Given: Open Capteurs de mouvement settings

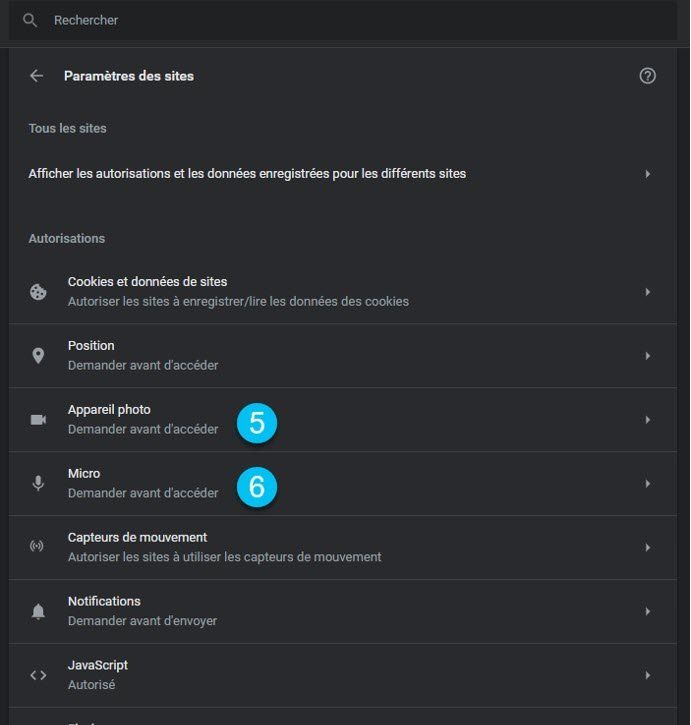Looking at the screenshot, I should pyautogui.click(x=343, y=547).
